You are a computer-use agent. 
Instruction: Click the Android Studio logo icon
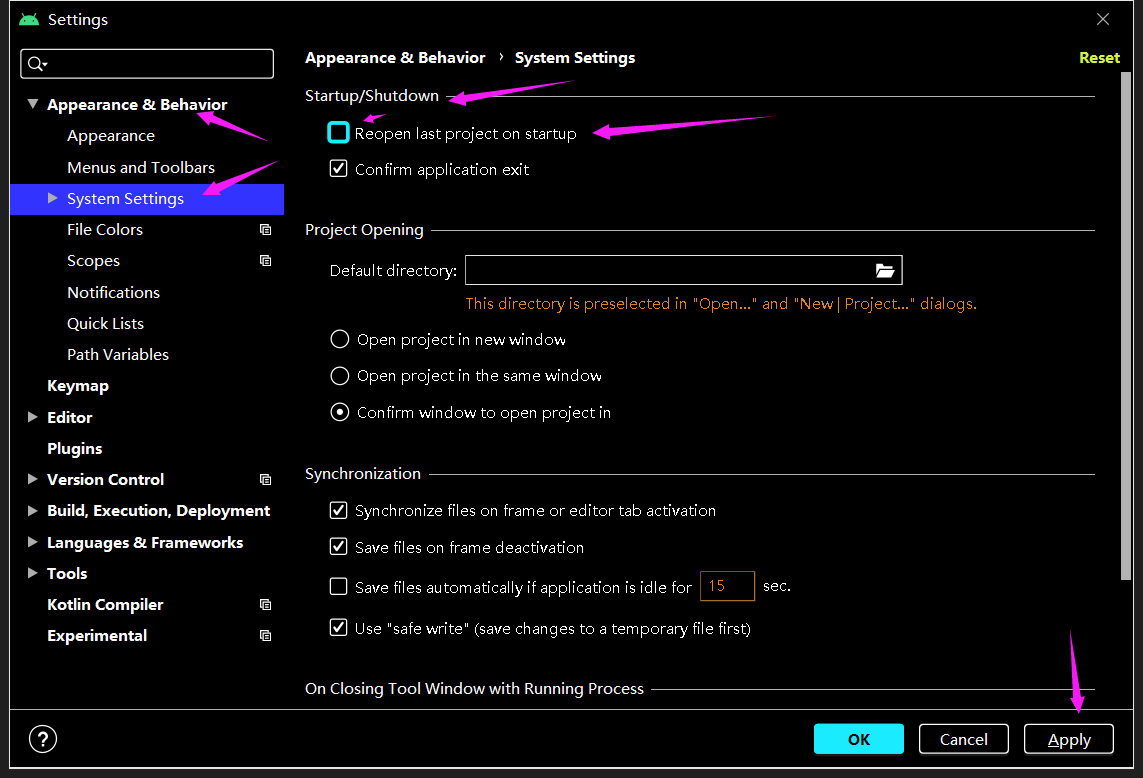pyautogui.click(x=29, y=20)
